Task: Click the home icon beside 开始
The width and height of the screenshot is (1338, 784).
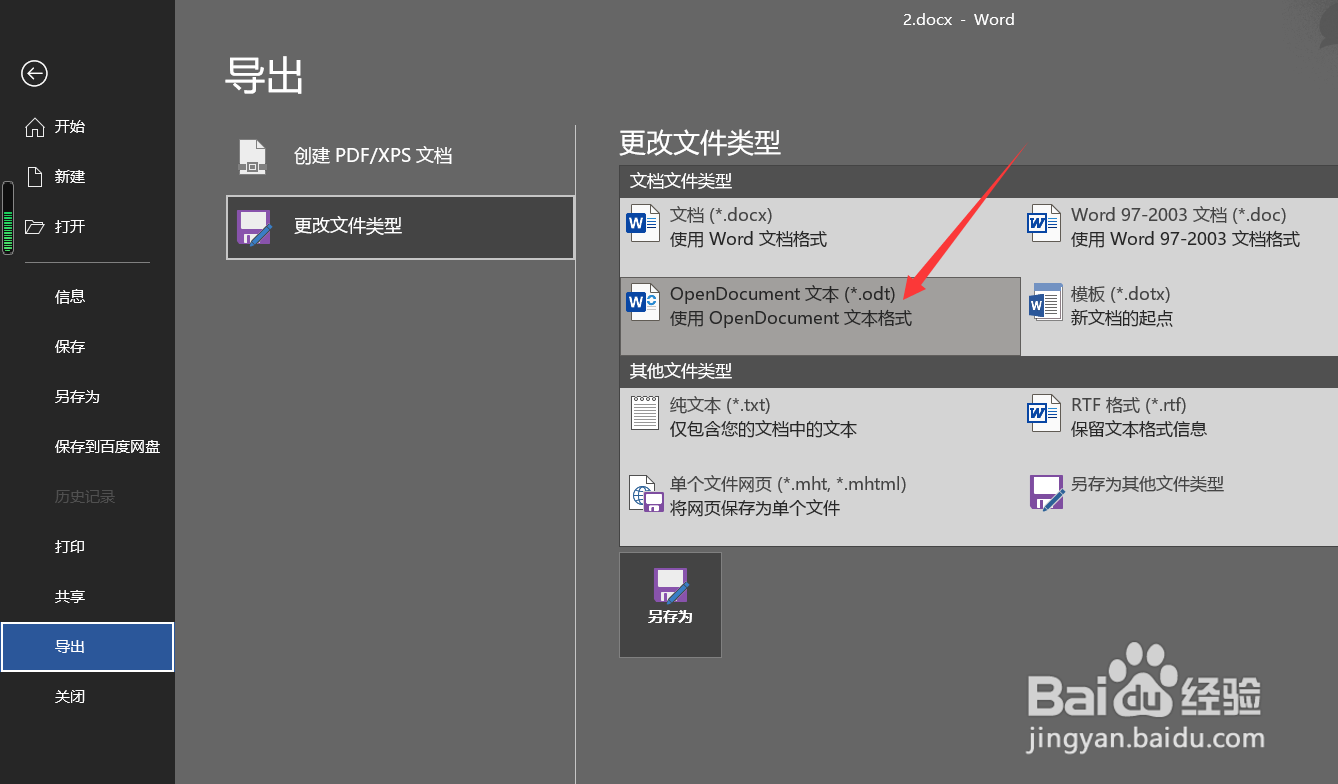Action: tap(35, 127)
